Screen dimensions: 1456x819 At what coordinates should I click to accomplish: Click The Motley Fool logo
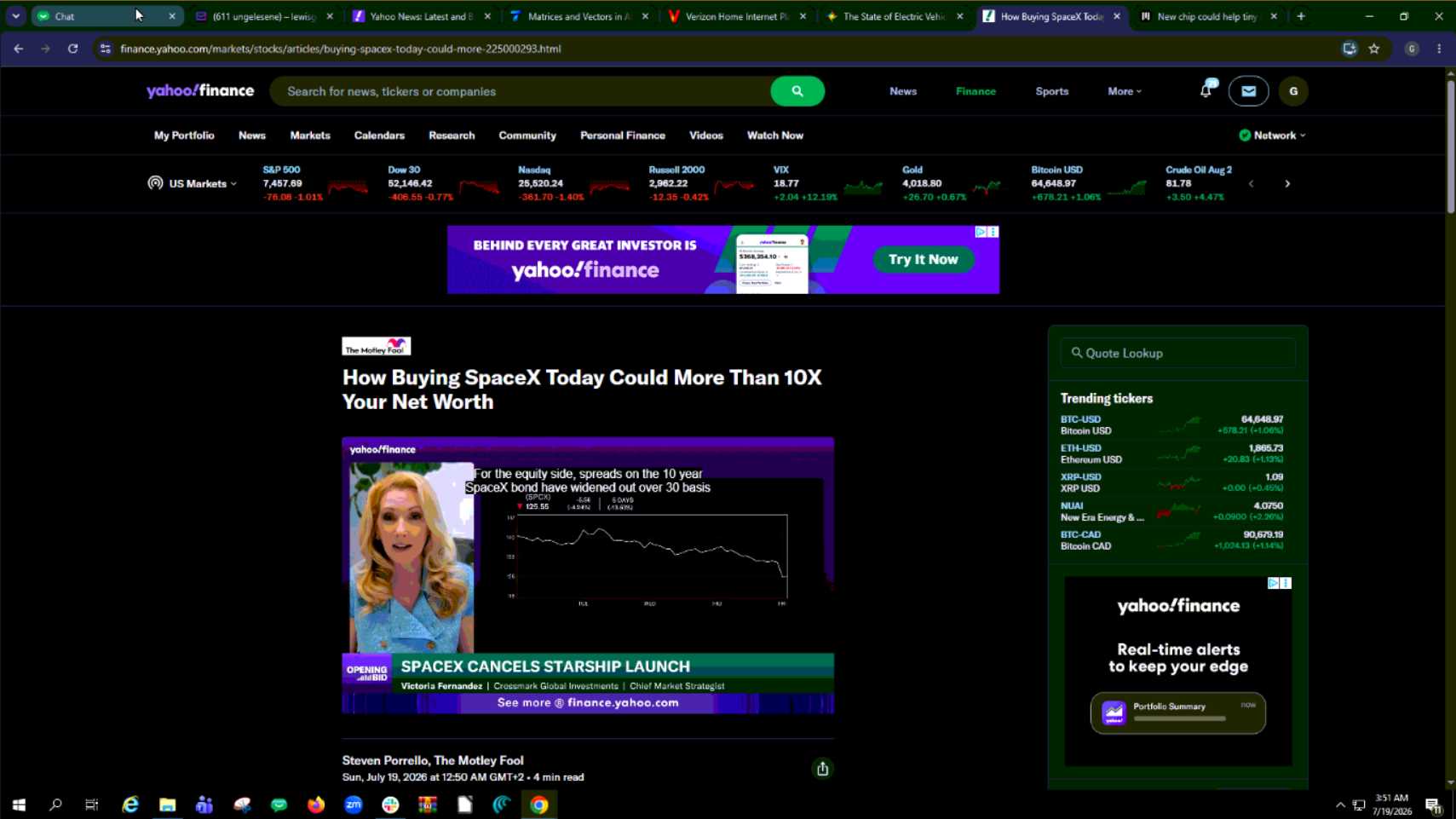coord(377,346)
